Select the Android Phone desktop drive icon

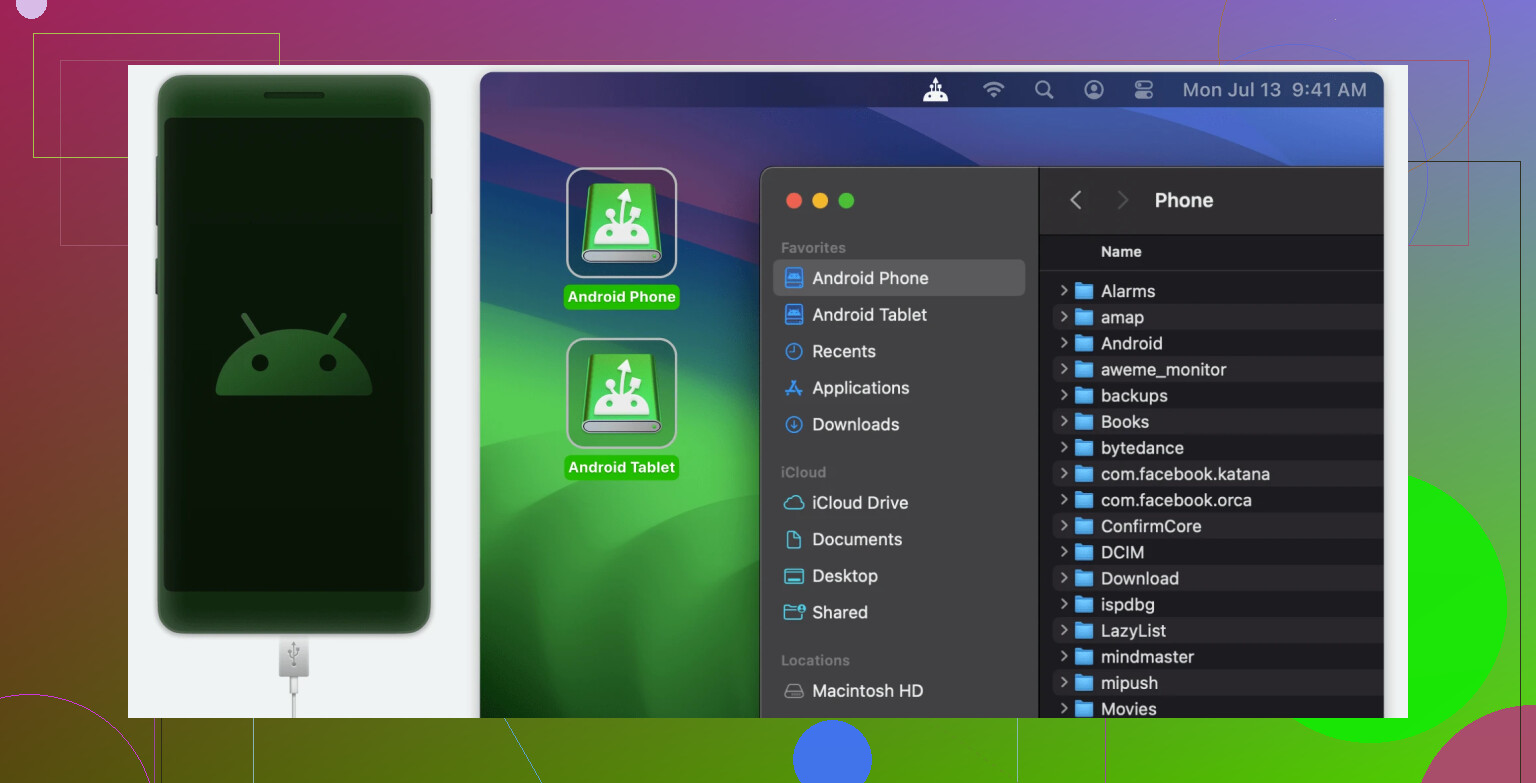tap(622, 223)
